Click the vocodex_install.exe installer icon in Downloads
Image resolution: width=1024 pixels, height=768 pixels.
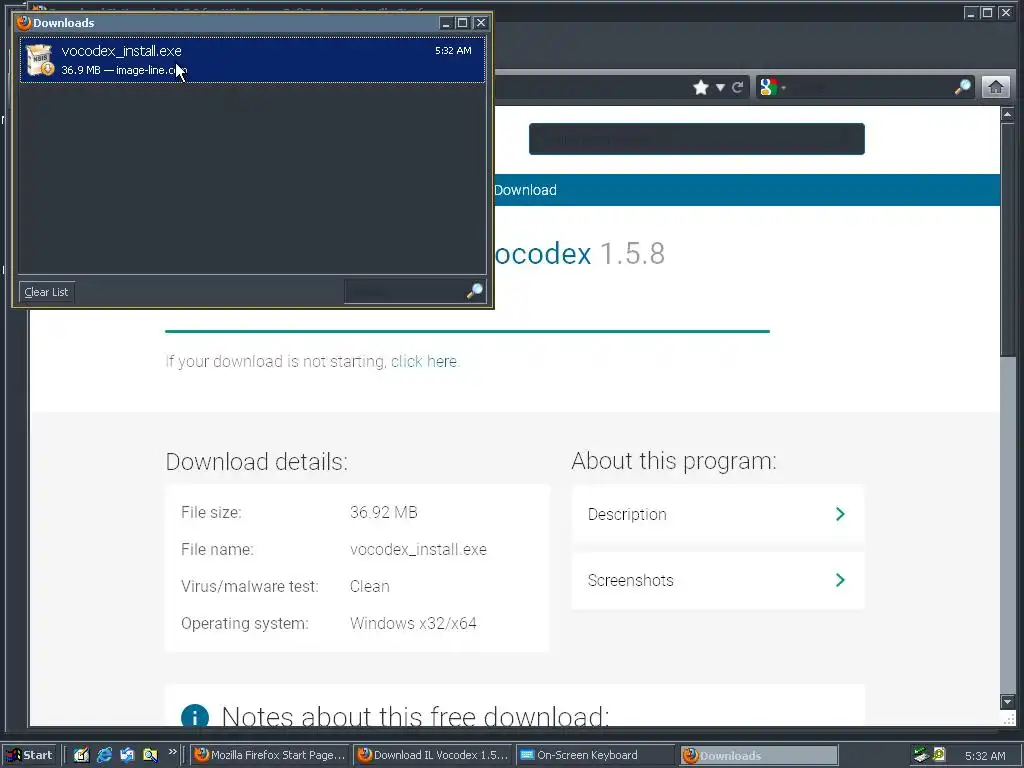point(39,60)
